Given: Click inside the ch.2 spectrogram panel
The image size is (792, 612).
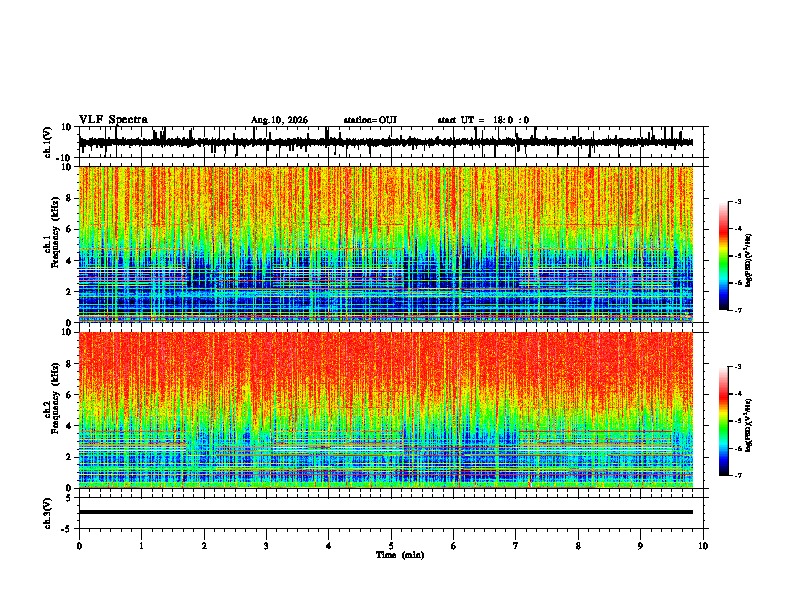Looking at the screenshot, I should click(386, 410).
